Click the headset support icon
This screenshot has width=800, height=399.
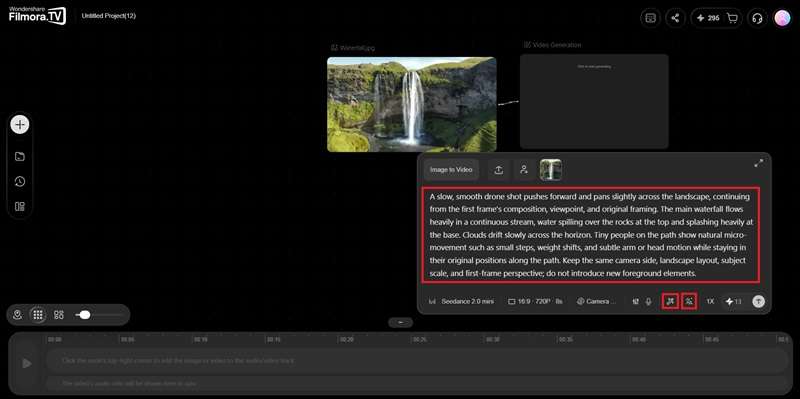pos(757,18)
